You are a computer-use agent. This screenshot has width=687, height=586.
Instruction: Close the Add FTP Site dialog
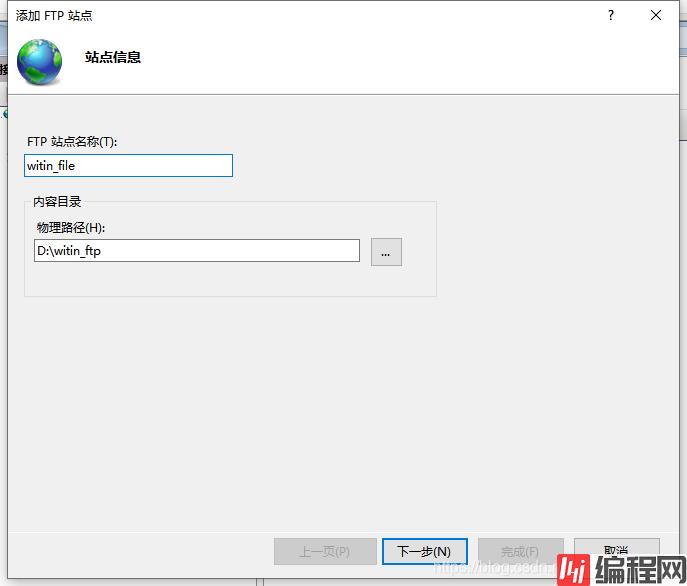[656, 15]
